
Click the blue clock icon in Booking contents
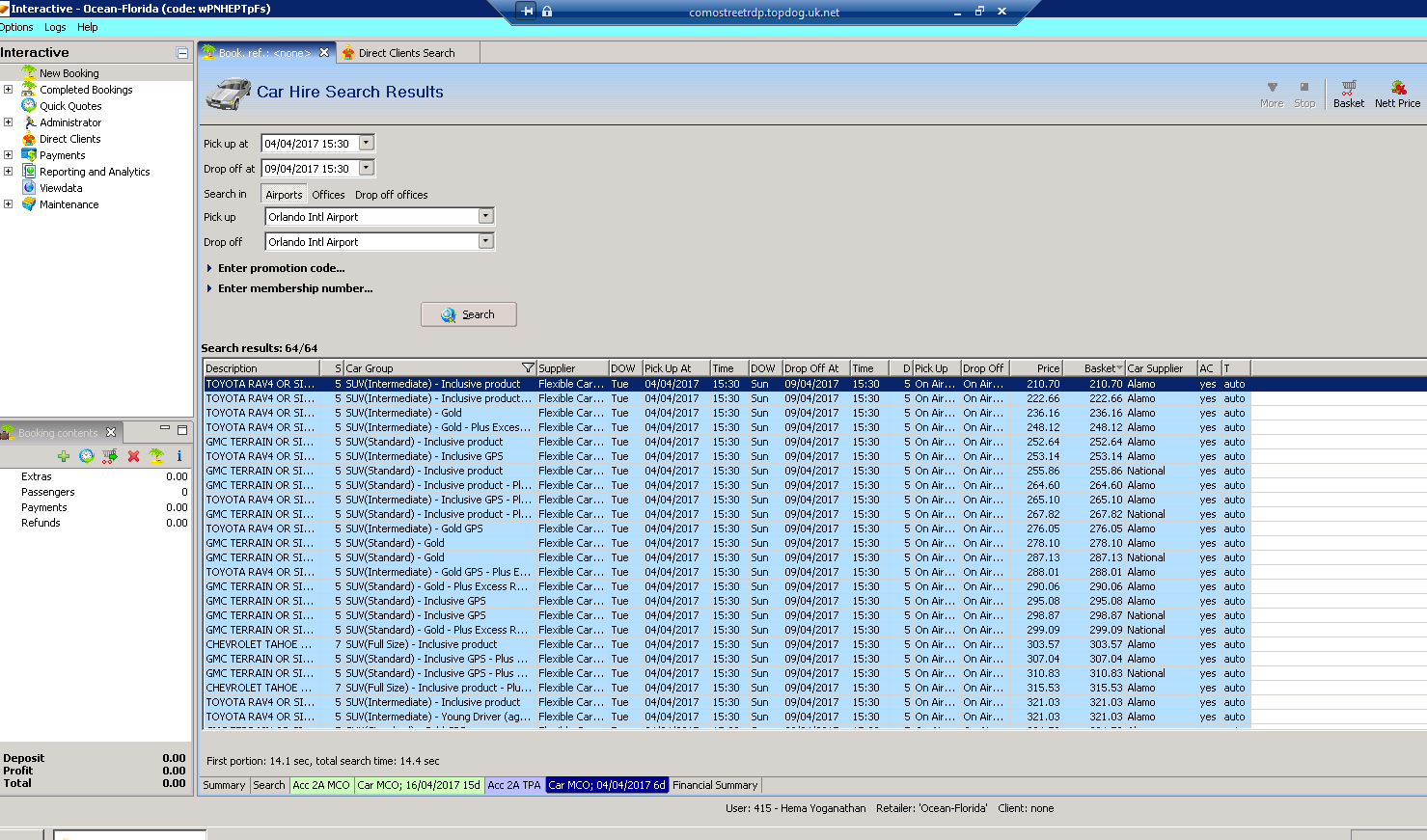87,456
